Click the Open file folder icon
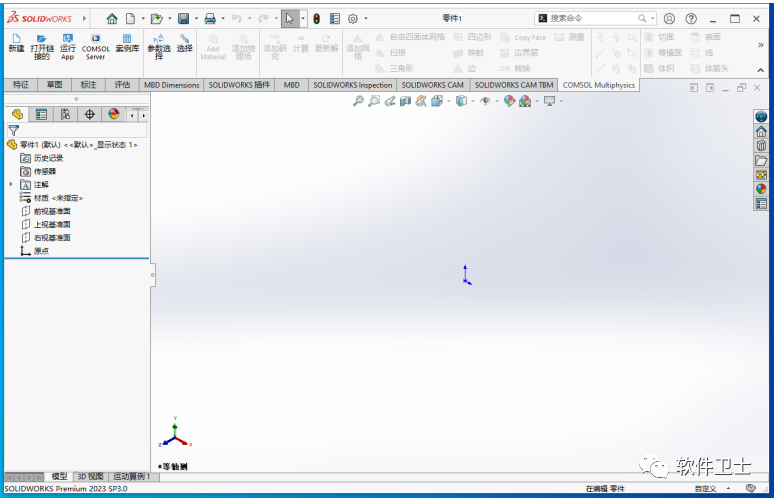 click(x=156, y=19)
